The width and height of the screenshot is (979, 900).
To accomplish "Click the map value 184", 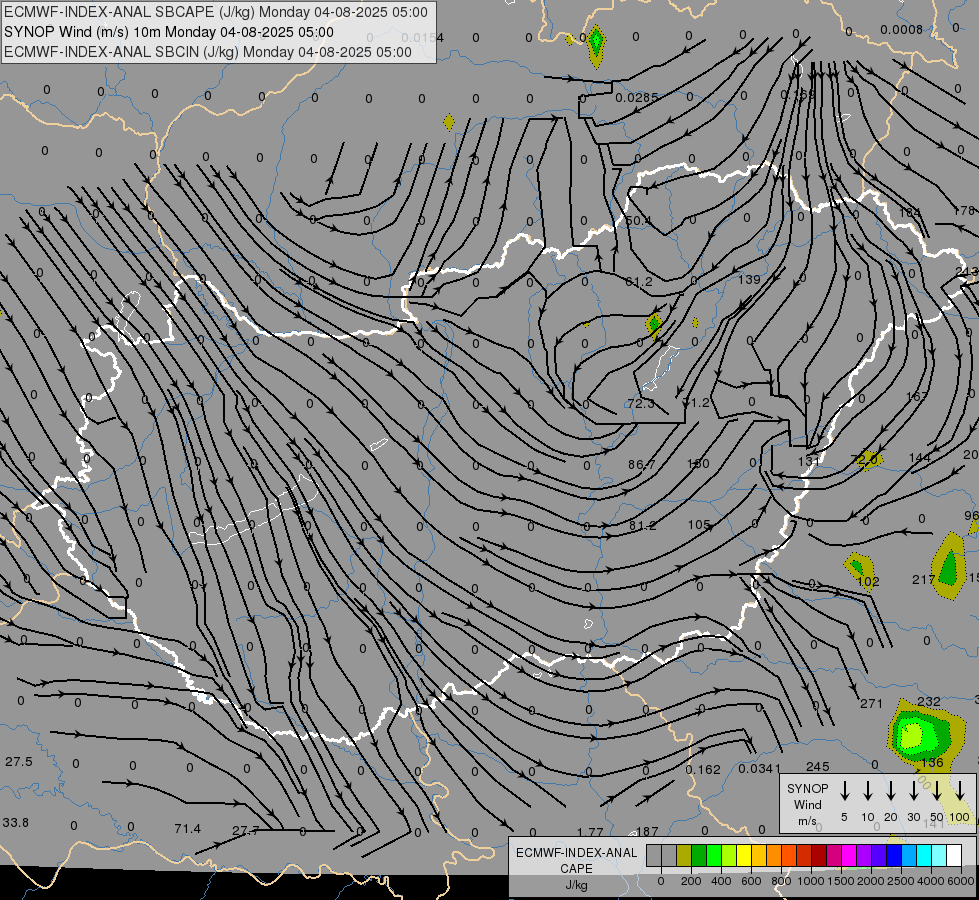I will pyautogui.click(x=910, y=212).
